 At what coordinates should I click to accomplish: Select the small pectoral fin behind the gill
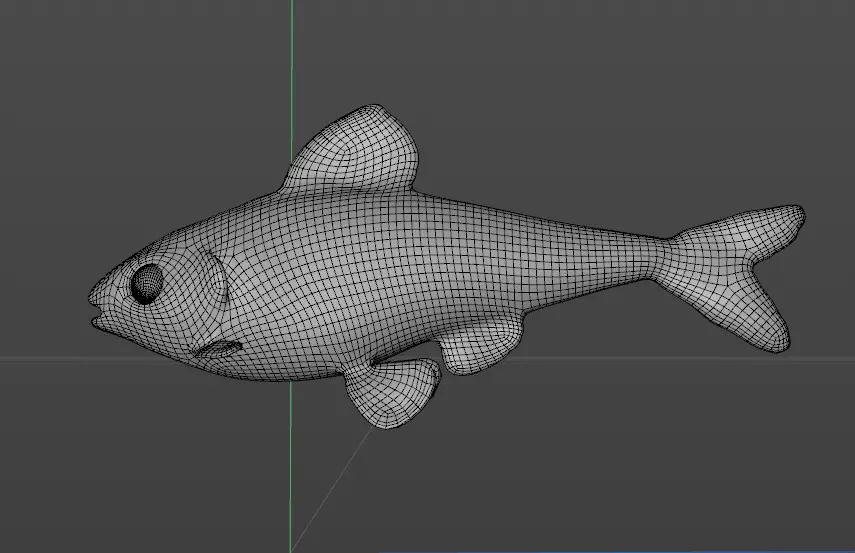(x=219, y=349)
